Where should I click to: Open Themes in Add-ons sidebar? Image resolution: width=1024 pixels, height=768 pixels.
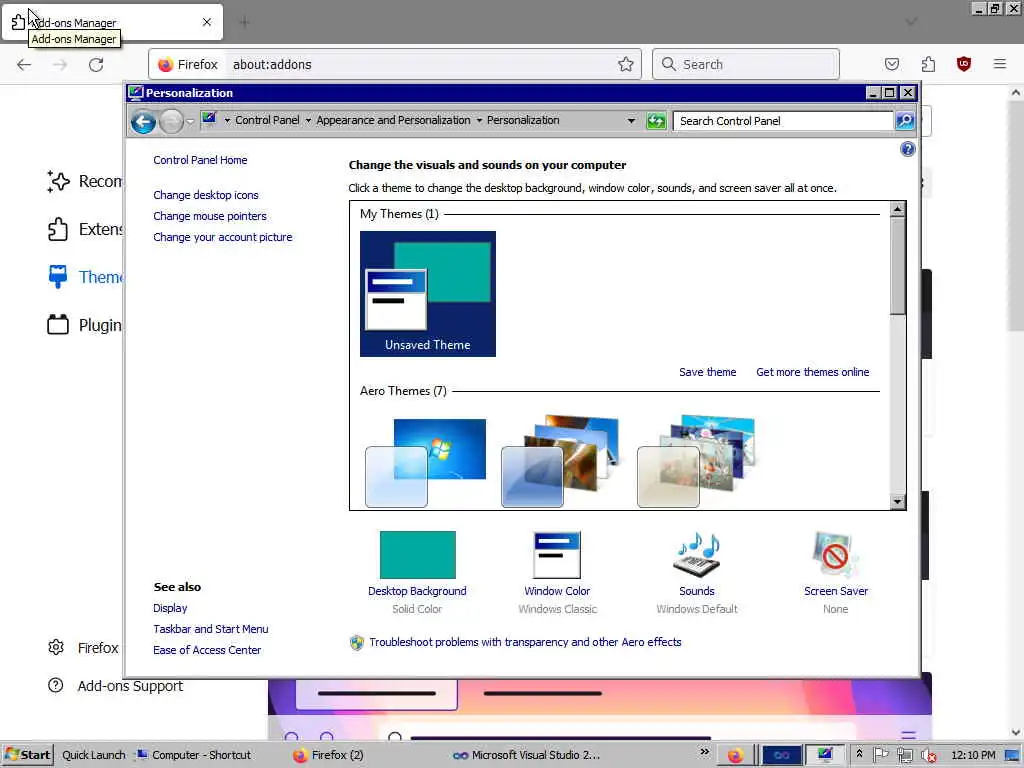pyautogui.click(x=85, y=277)
